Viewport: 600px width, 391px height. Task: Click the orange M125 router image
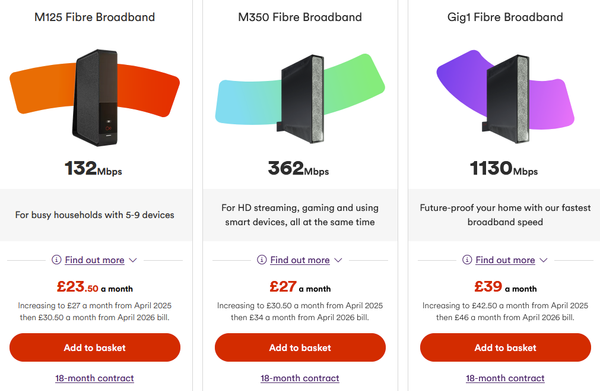click(95, 97)
